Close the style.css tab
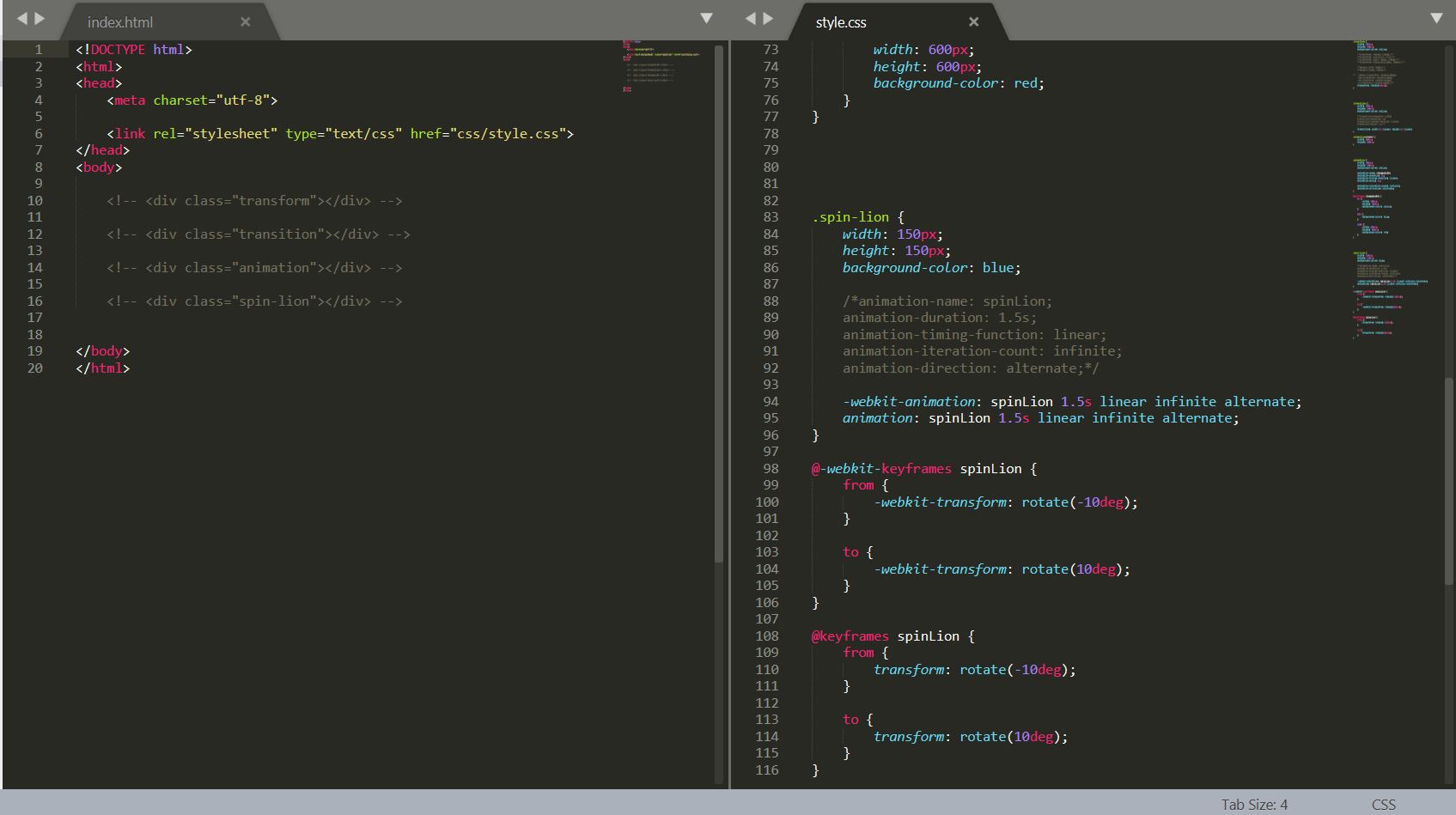This screenshot has height=815, width=1456. [x=973, y=22]
